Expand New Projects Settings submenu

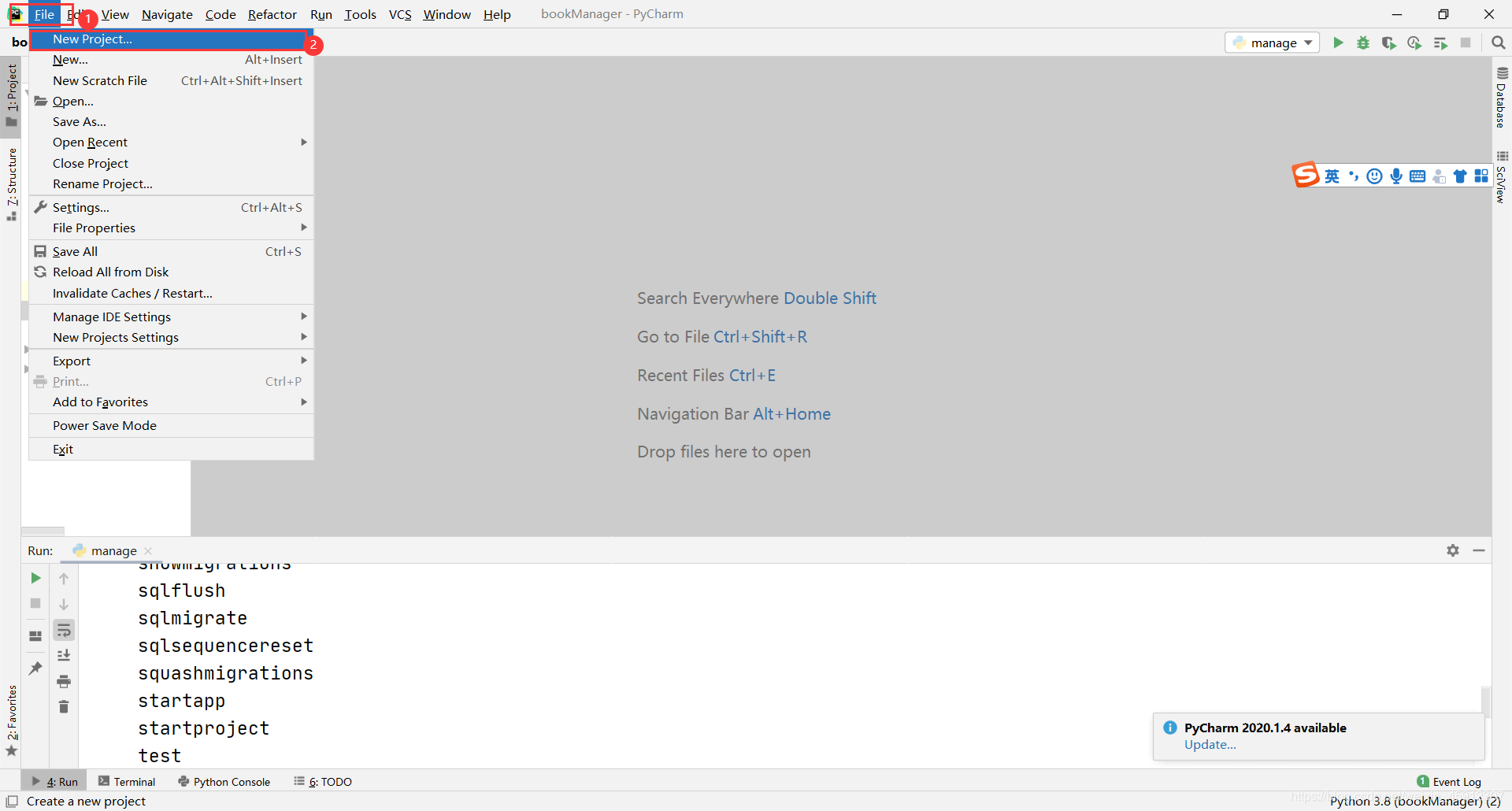[172, 337]
